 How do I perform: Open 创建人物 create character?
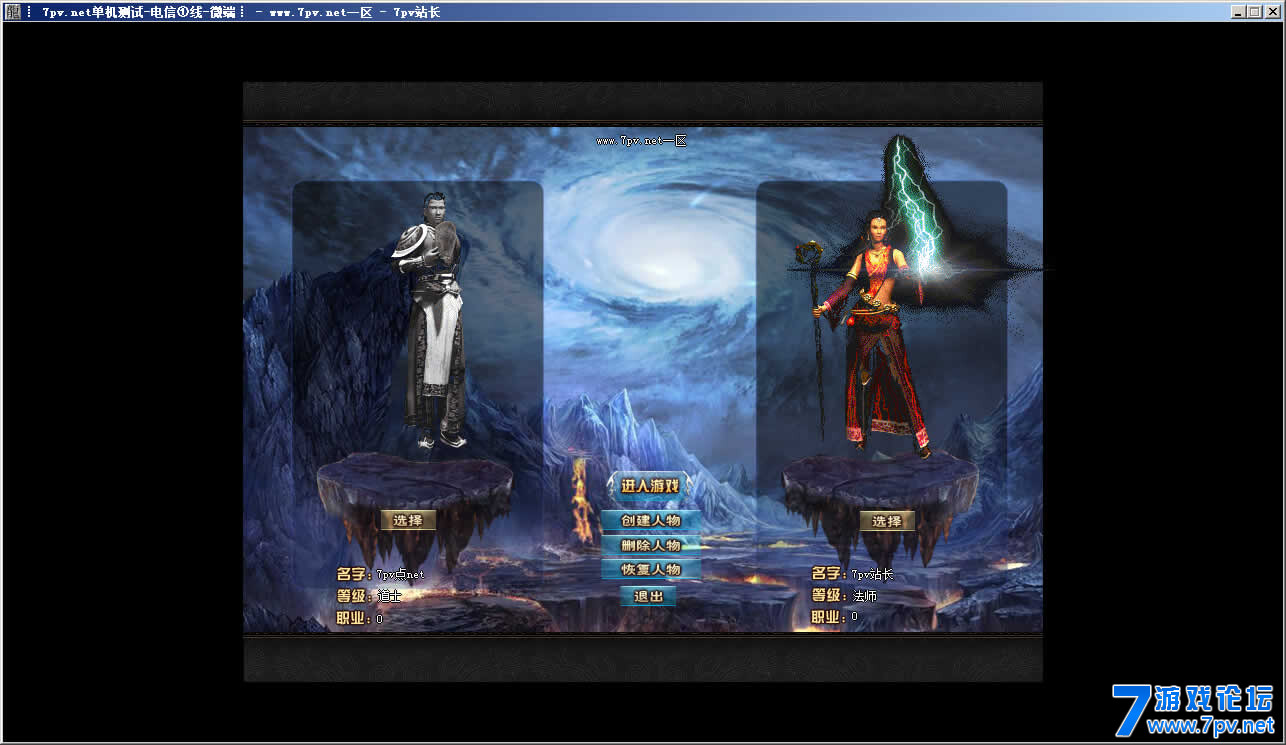[x=650, y=521]
